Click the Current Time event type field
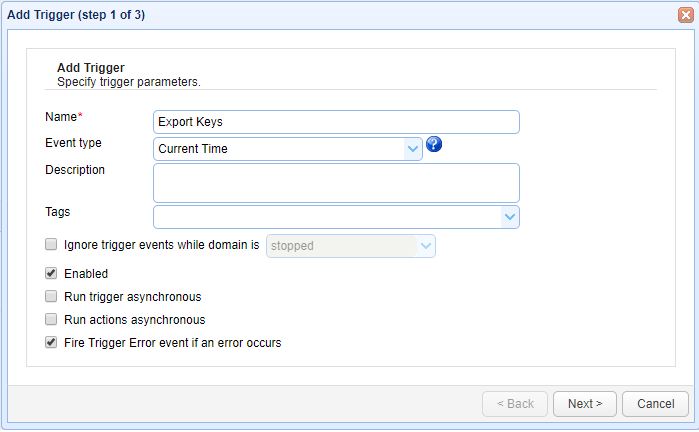The height and width of the screenshot is (432, 699). tap(280, 149)
